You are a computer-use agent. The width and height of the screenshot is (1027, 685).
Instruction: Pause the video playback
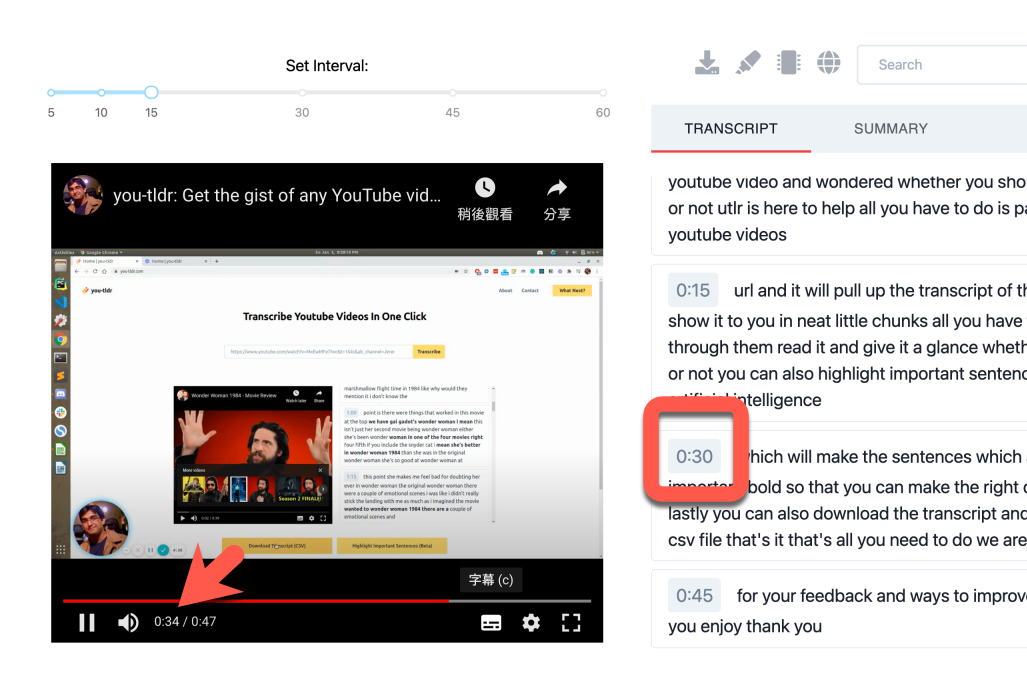[87, 622]
